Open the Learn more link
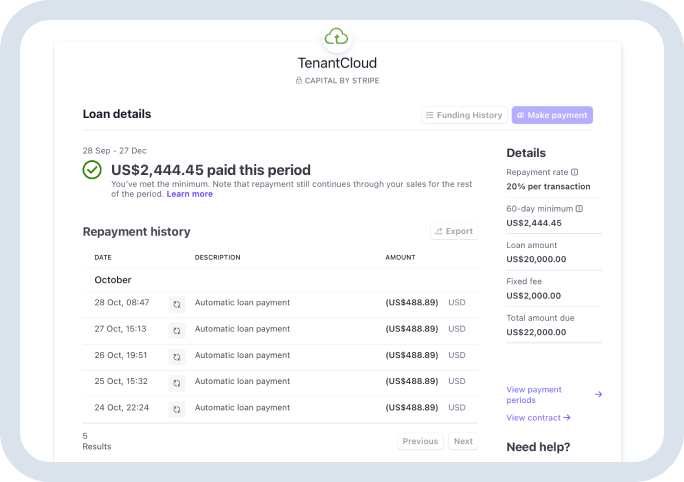The width and height of the screenshot is (684, 482). (189, 194)
